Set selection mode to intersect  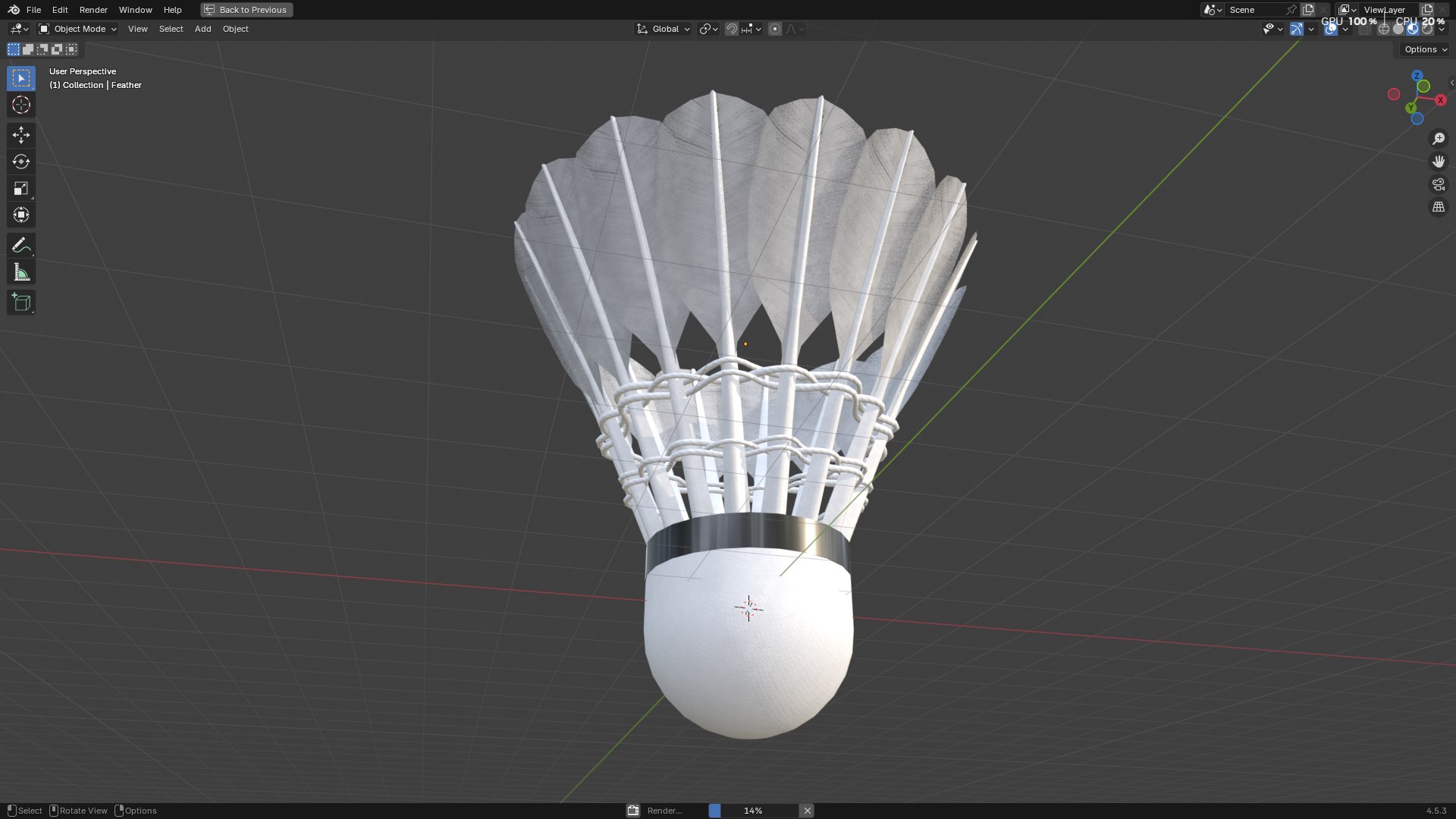(x=71, y=49)
